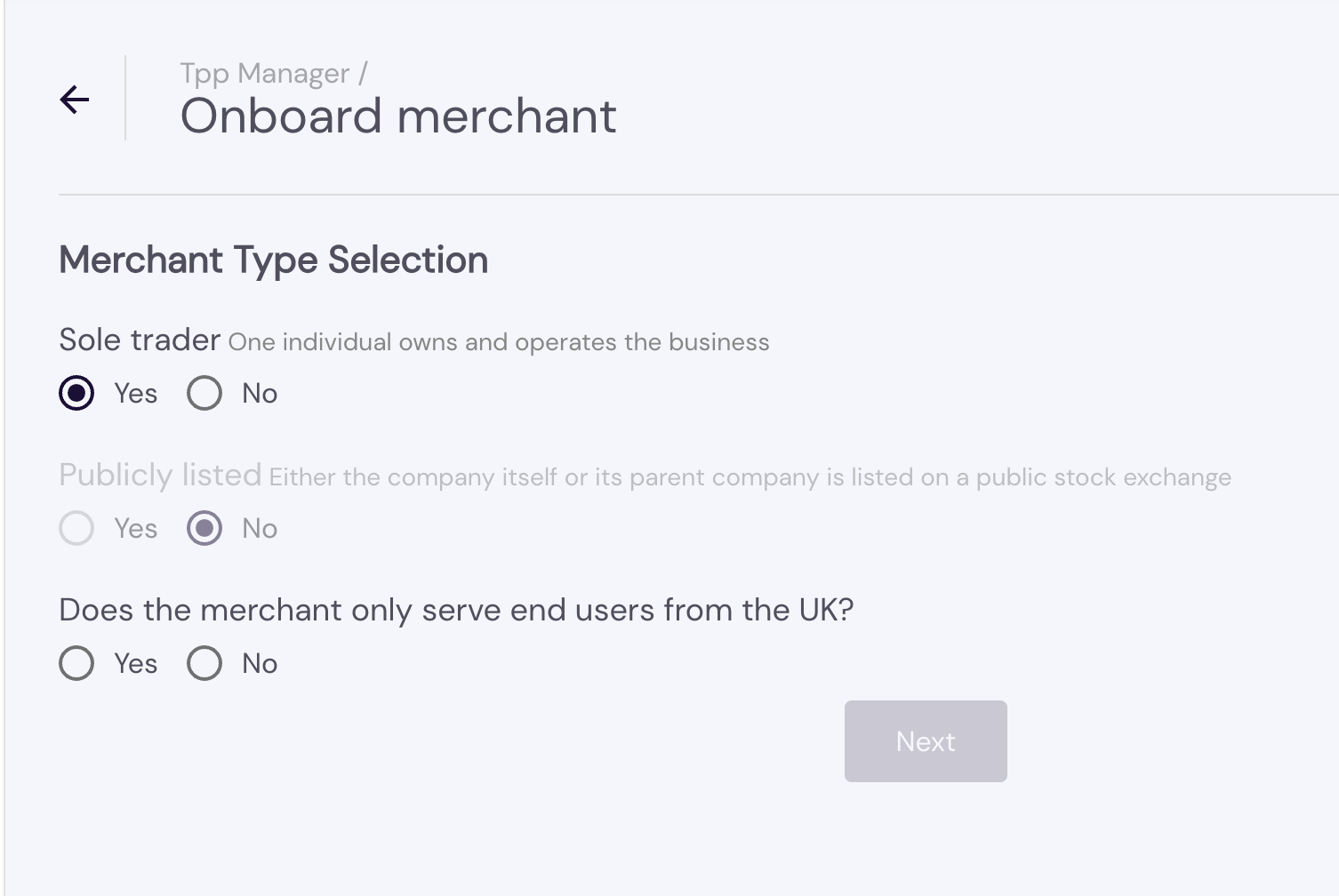
Task: Click the "Yes" label under the UK question
Action: pyautogui.click(x=135, y=663)
